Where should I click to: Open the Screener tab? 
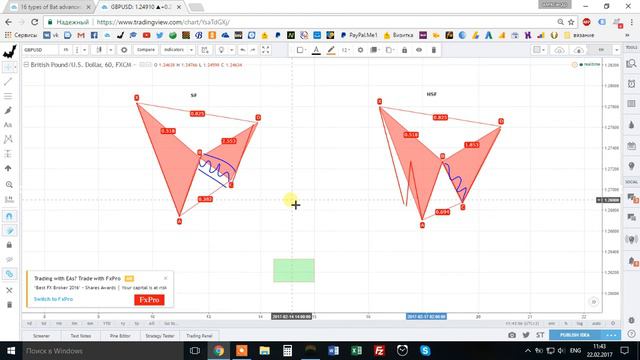41,336
